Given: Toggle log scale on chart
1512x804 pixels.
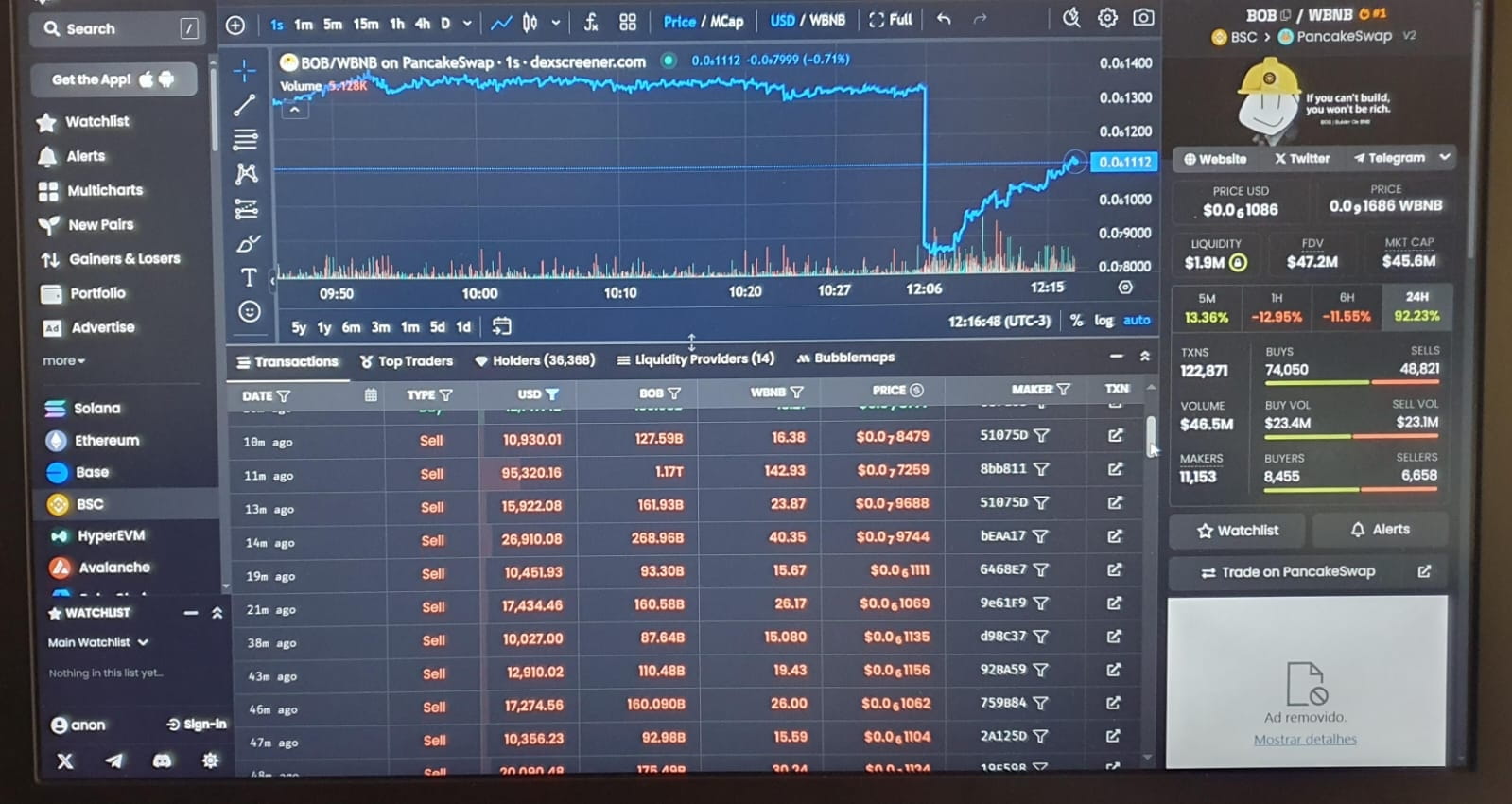Looking at the screenshot, I should click(x=1104, y=321).
